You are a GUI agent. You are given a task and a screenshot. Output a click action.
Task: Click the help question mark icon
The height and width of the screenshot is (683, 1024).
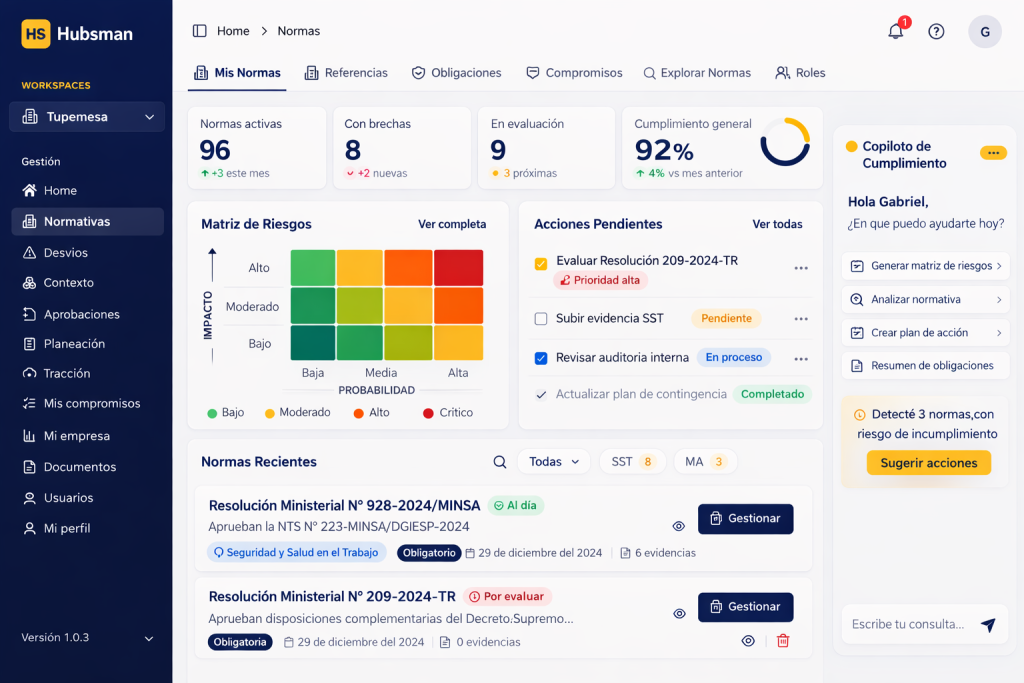(936, 31)
